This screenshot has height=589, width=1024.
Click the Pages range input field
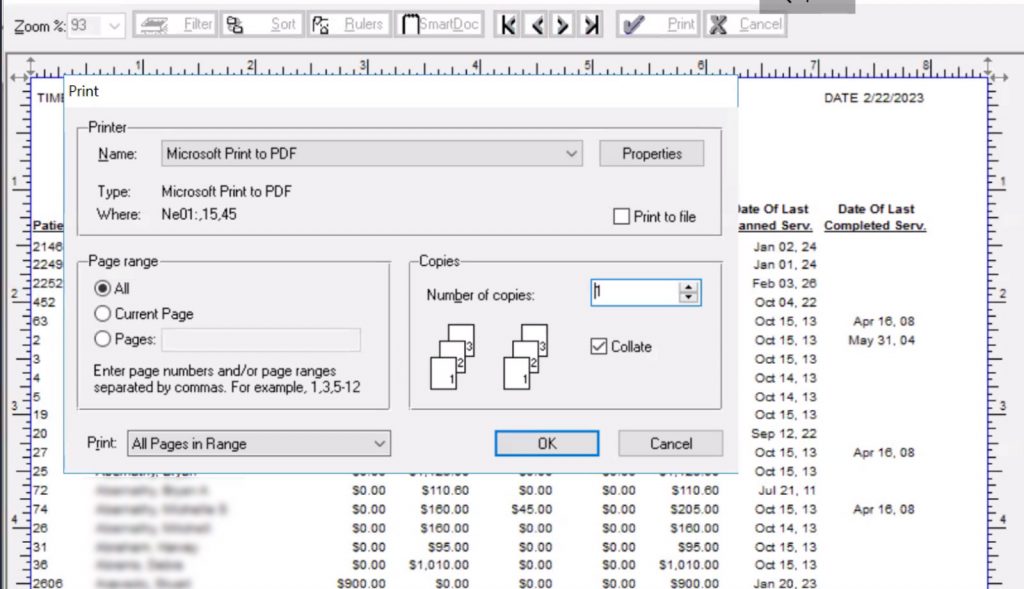[x=261, y=340]
